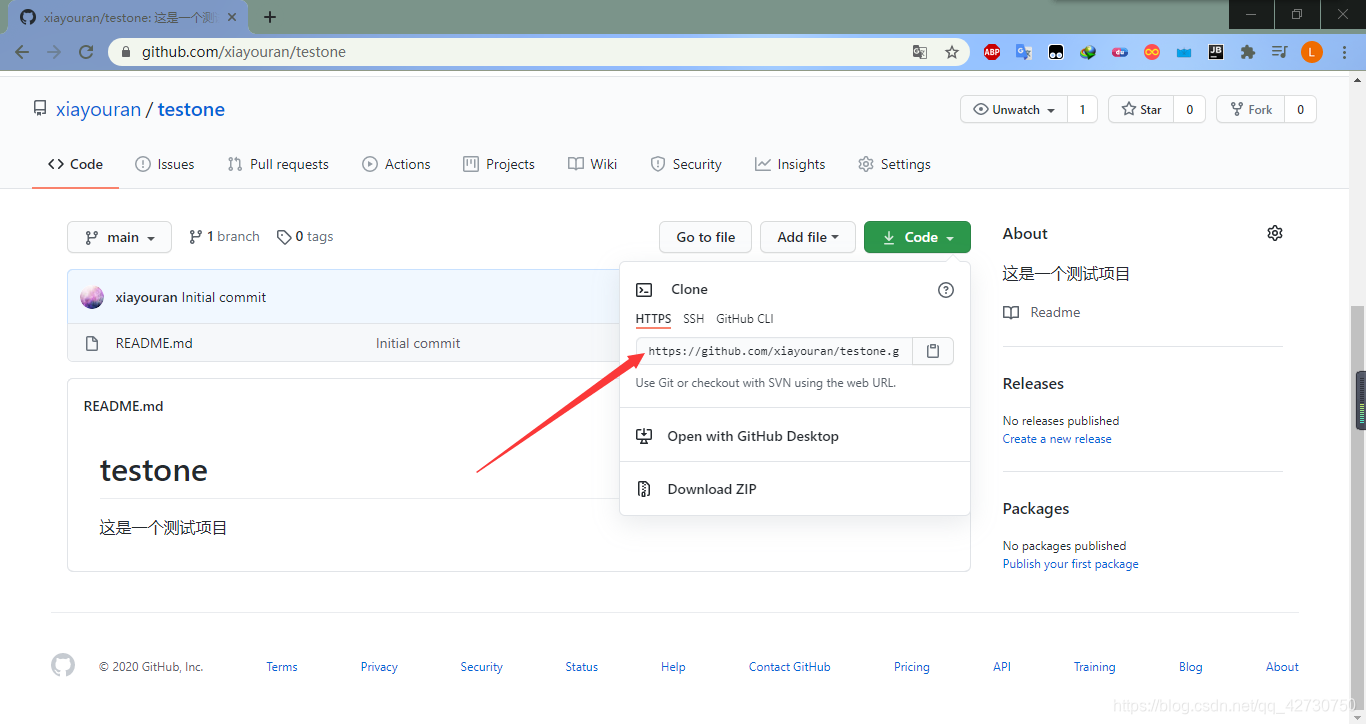Select the HTTPS clone option
This screenshot has height=724, width=1366.
(653, 319)
